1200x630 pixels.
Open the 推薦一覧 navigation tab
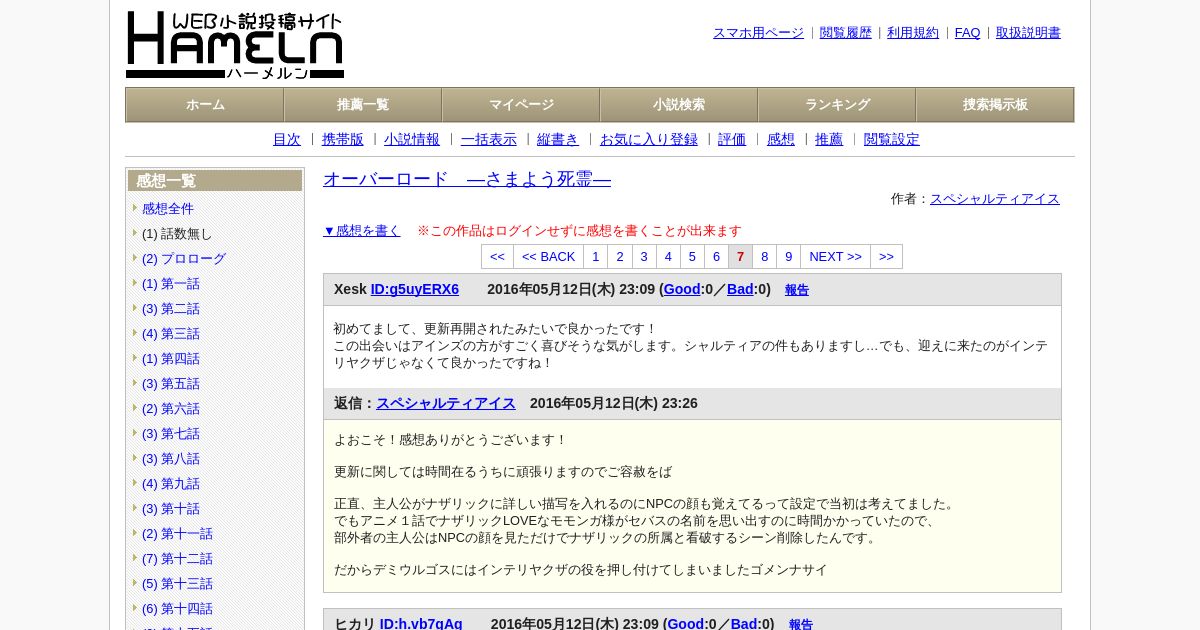pos(363,105)
